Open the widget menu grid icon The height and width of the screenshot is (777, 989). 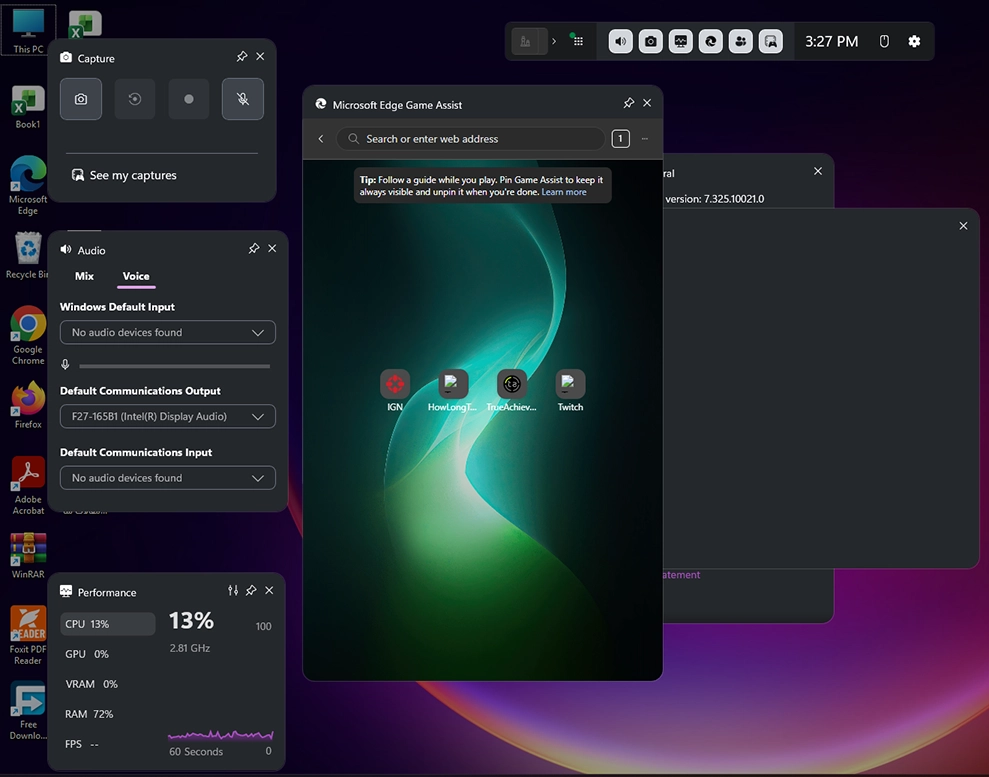pyautogui.click(x=577, y=41)
